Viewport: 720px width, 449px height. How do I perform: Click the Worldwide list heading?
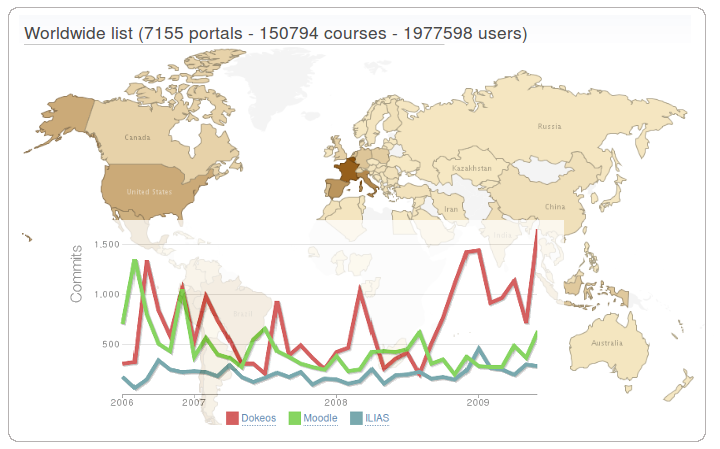[x=275, y=34]
